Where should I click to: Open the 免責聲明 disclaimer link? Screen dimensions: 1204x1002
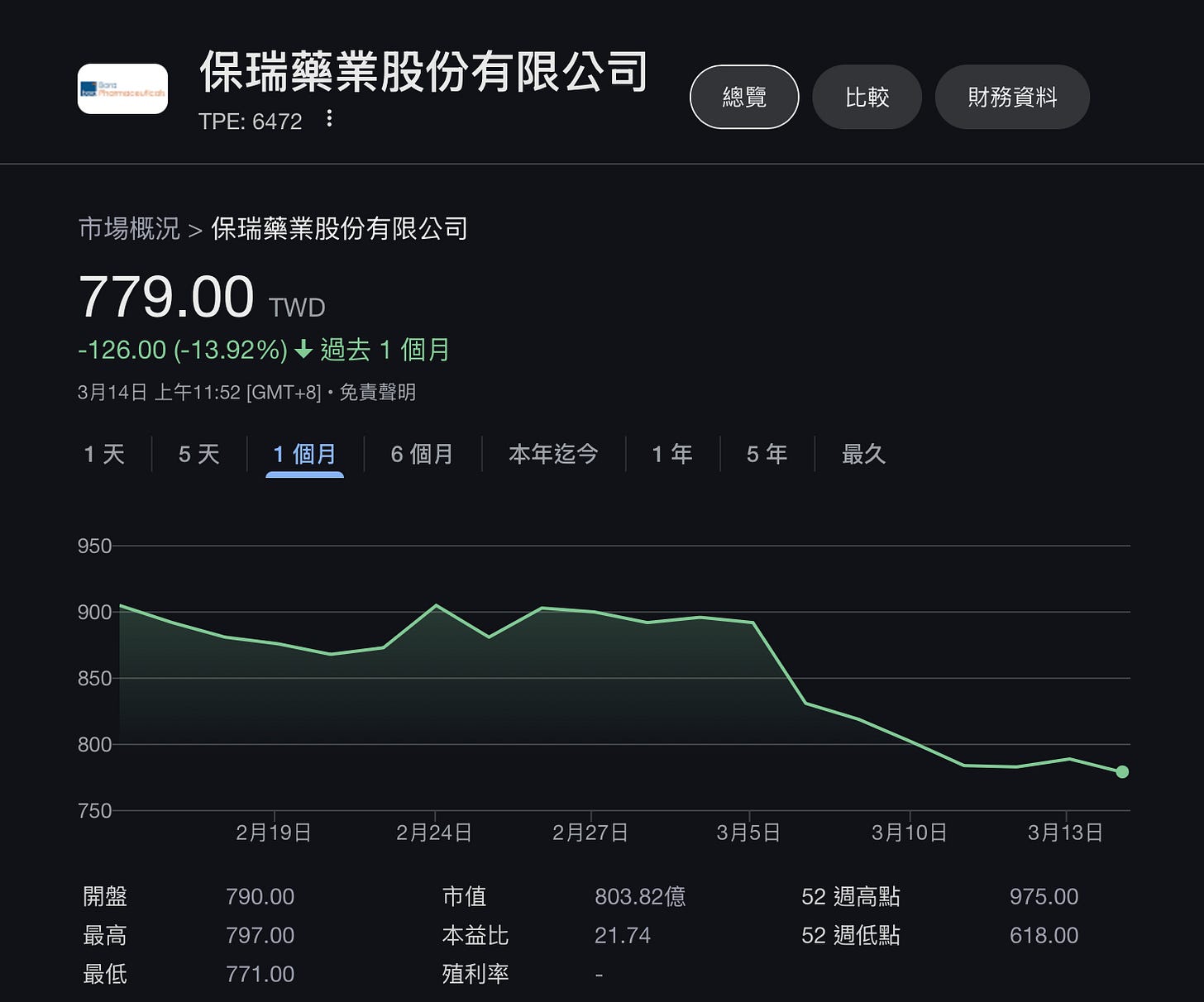tap(378, 392)
